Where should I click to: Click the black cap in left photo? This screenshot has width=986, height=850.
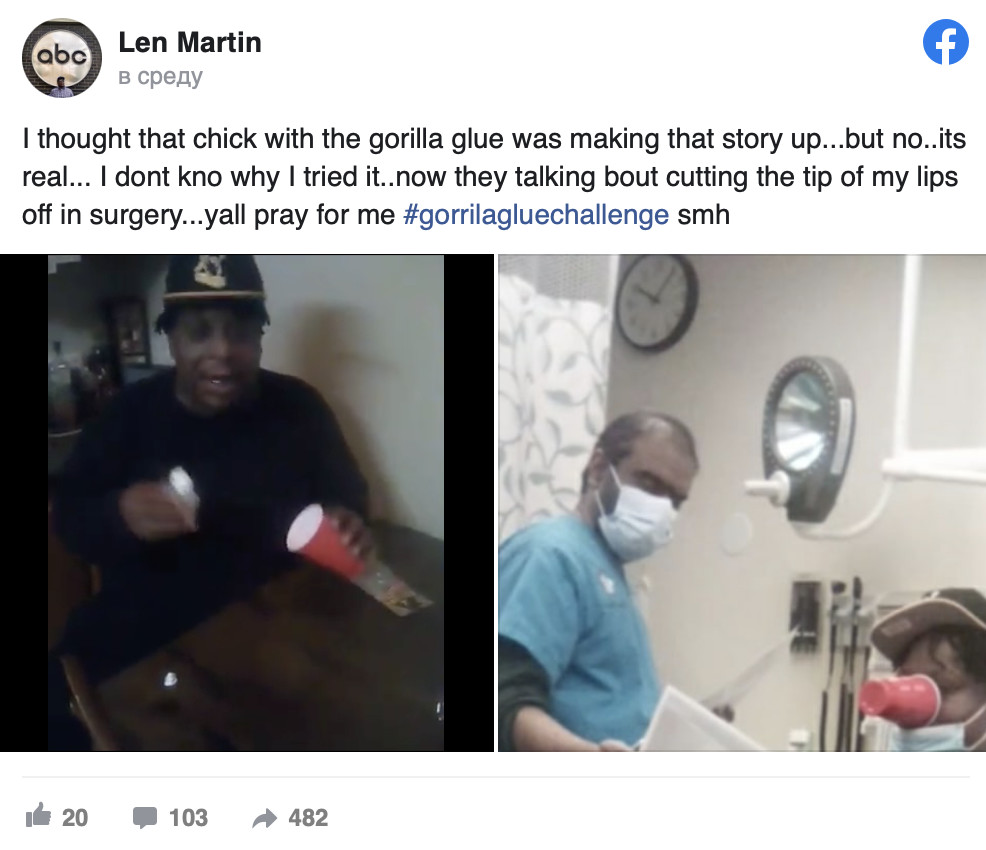(214, 280)
